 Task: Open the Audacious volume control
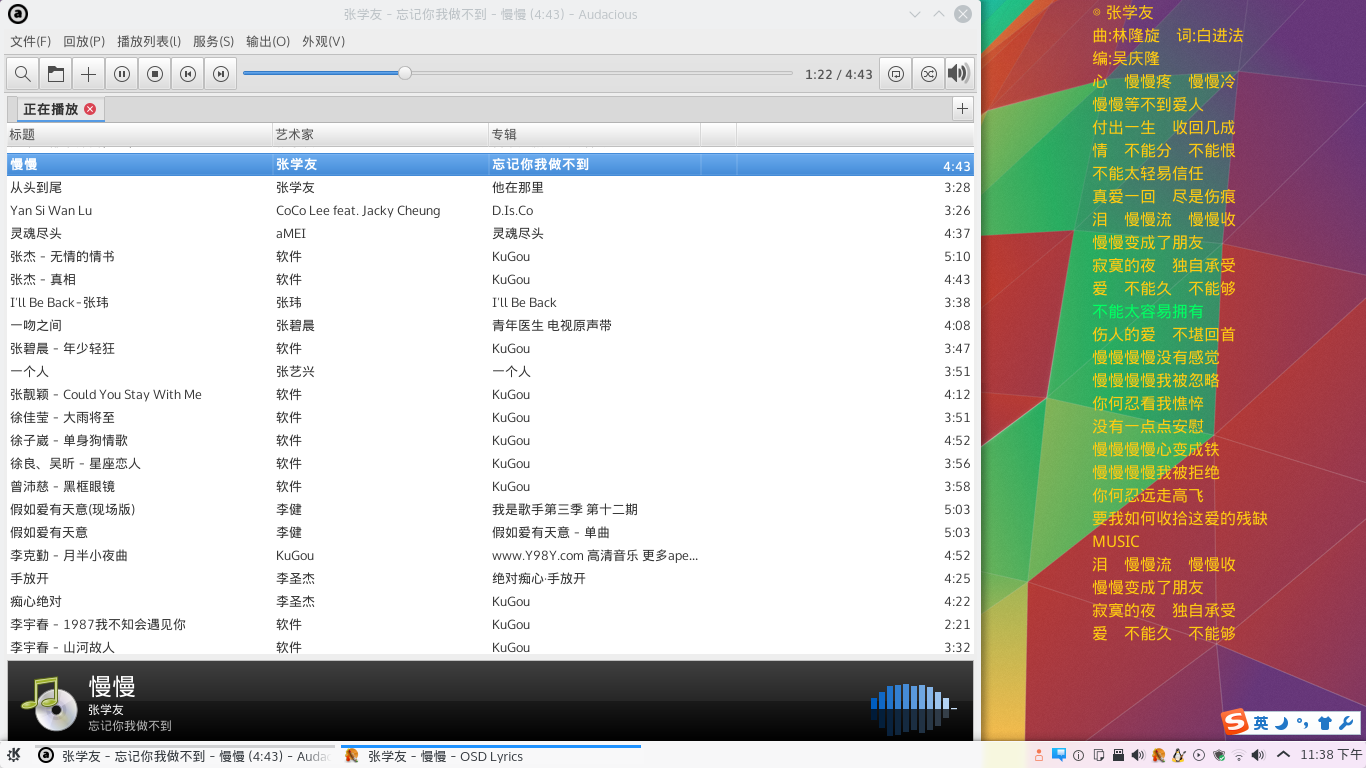click(959, 74)
